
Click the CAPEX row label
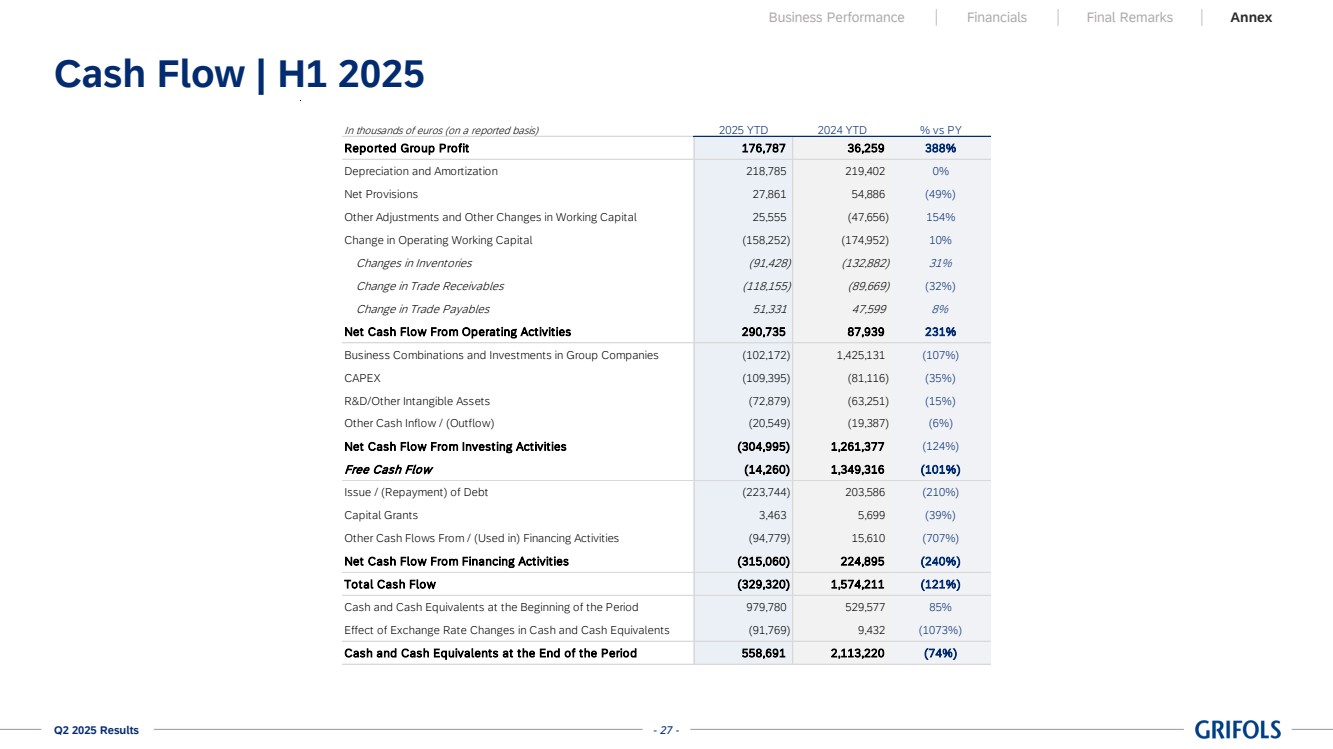[x=362, y=379]
